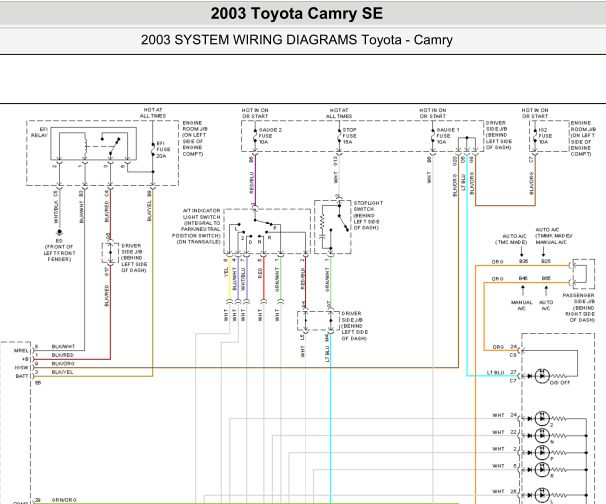606x504 pixels.
Task: Click the GAUGE 1 fuse symbol
Action: point(433,136)
